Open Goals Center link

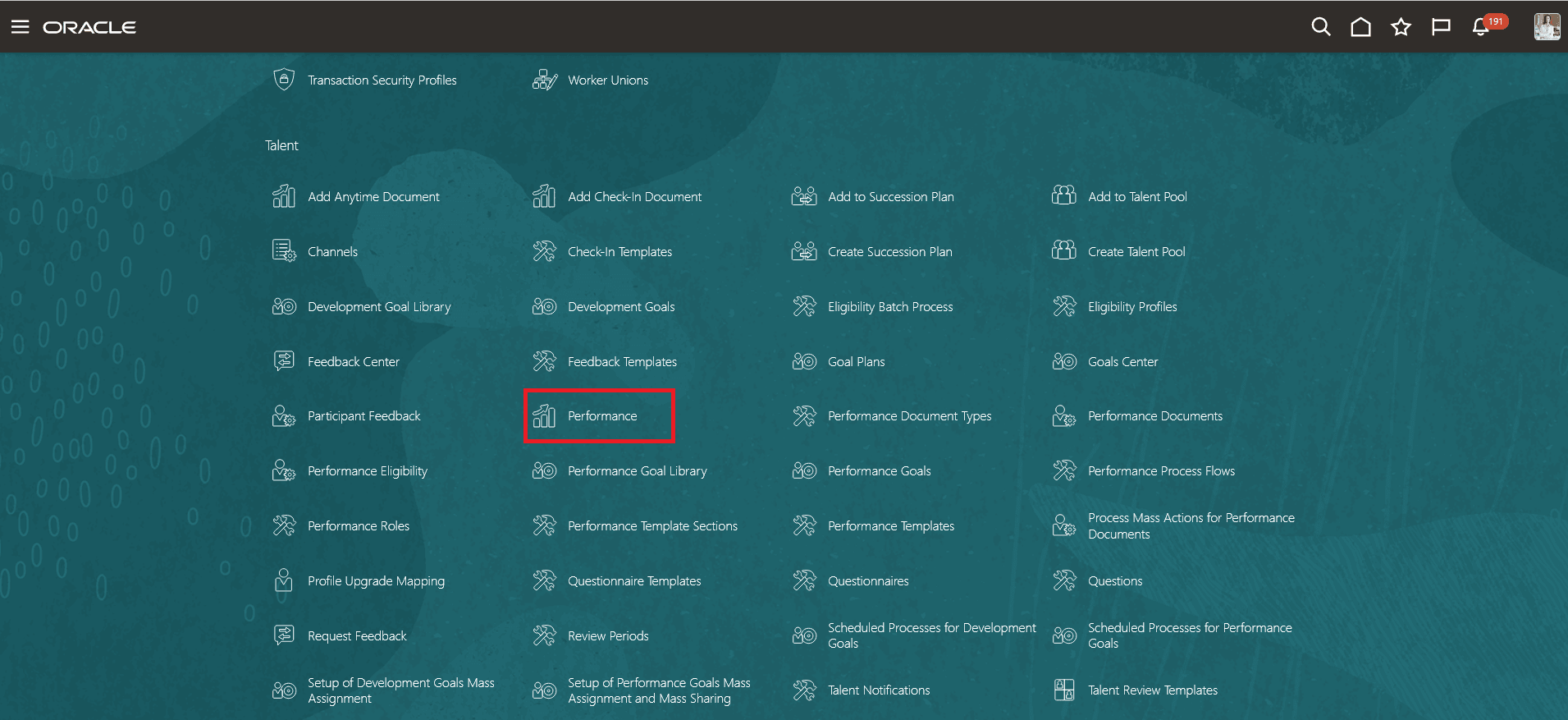click(x=1123, y=362)
